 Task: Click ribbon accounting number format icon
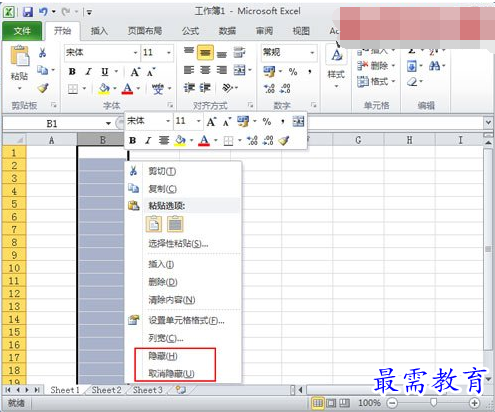(269, 71)
